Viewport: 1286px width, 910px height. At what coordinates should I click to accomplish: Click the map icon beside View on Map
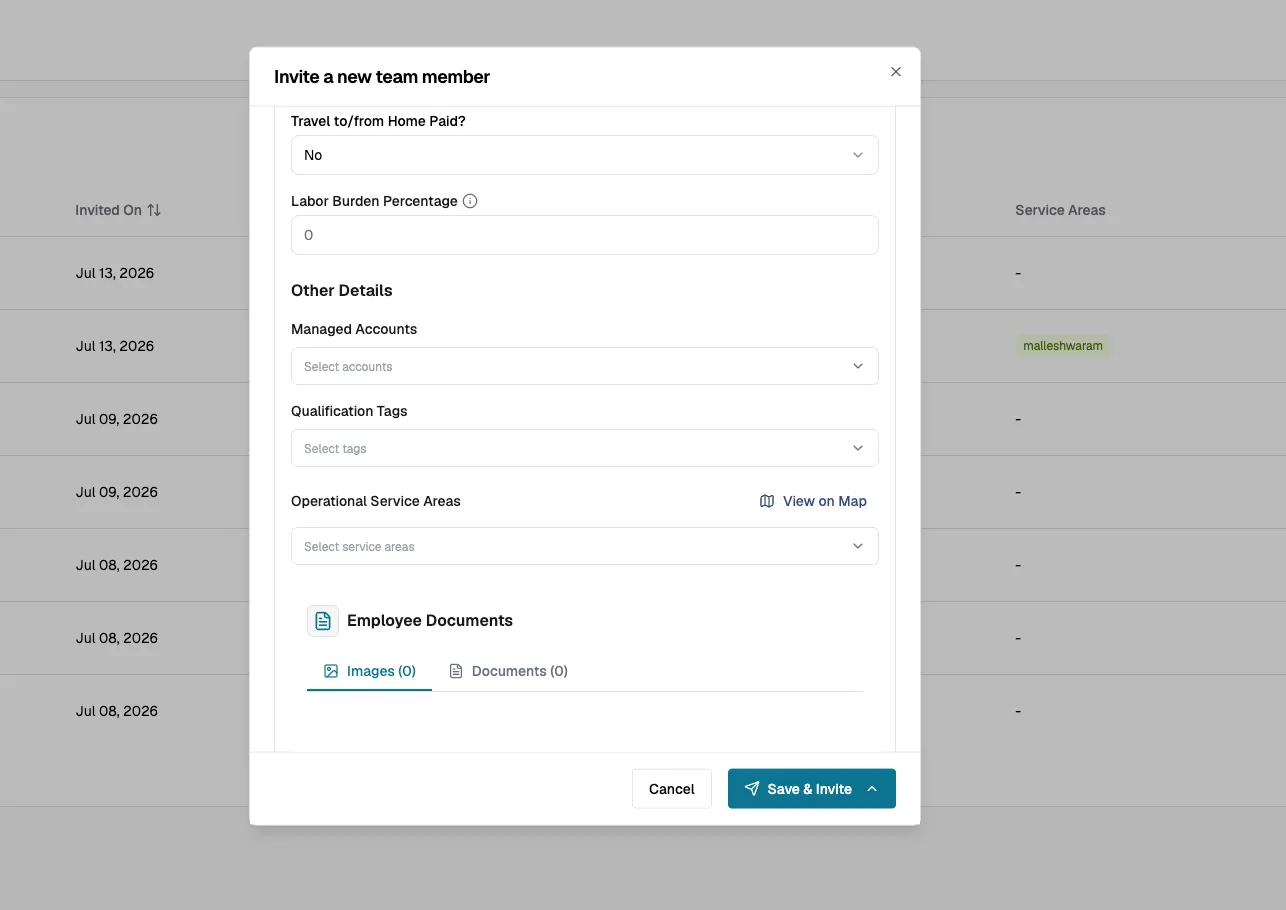pos(767,501)
